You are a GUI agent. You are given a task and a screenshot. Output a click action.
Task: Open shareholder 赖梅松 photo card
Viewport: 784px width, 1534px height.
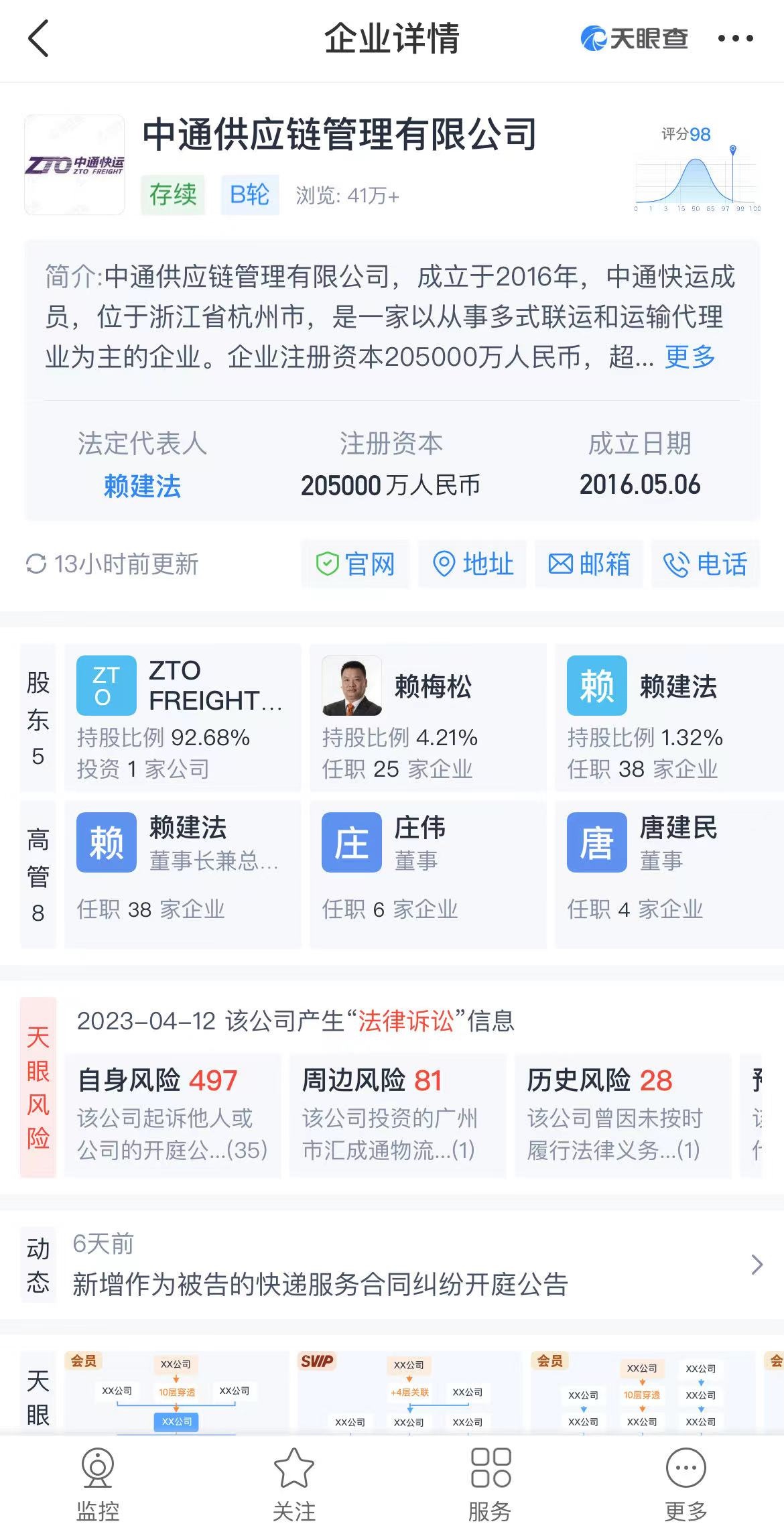coord(428,718)
